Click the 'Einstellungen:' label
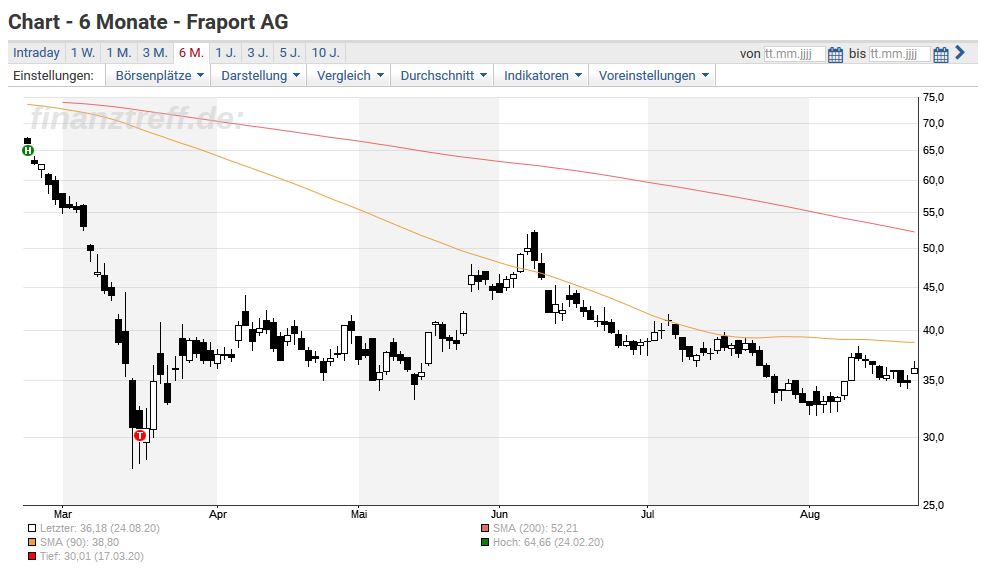This screenshot has width=985, height=578. click(x=53, y=75)
